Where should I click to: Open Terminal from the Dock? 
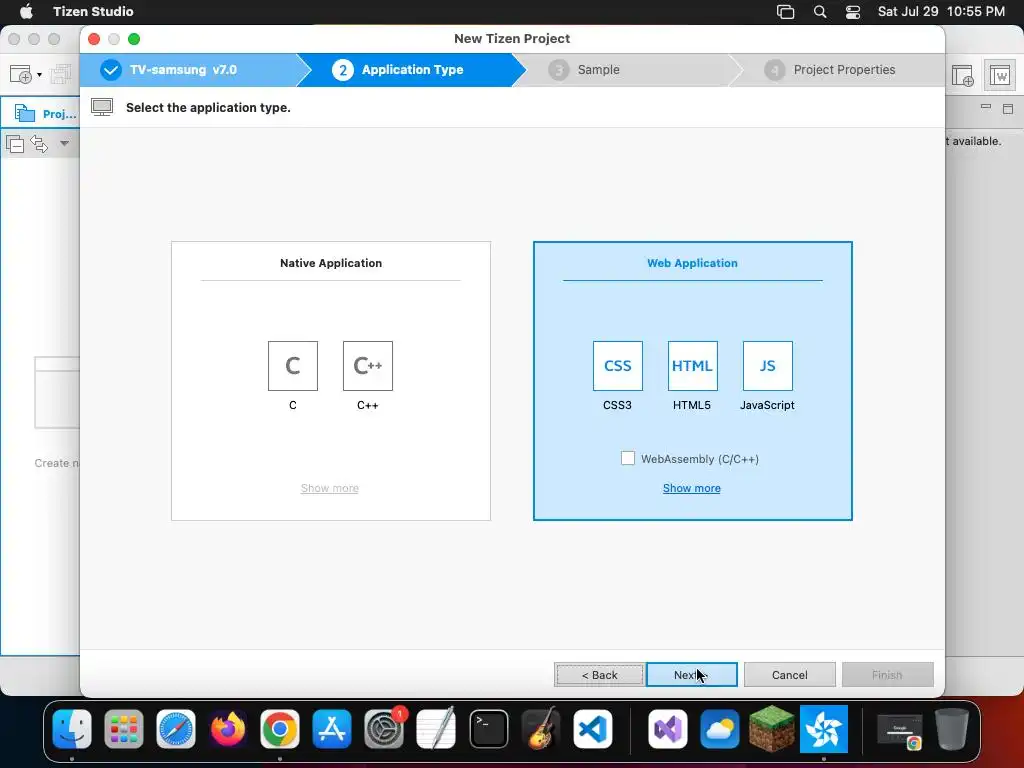(488, 729)
